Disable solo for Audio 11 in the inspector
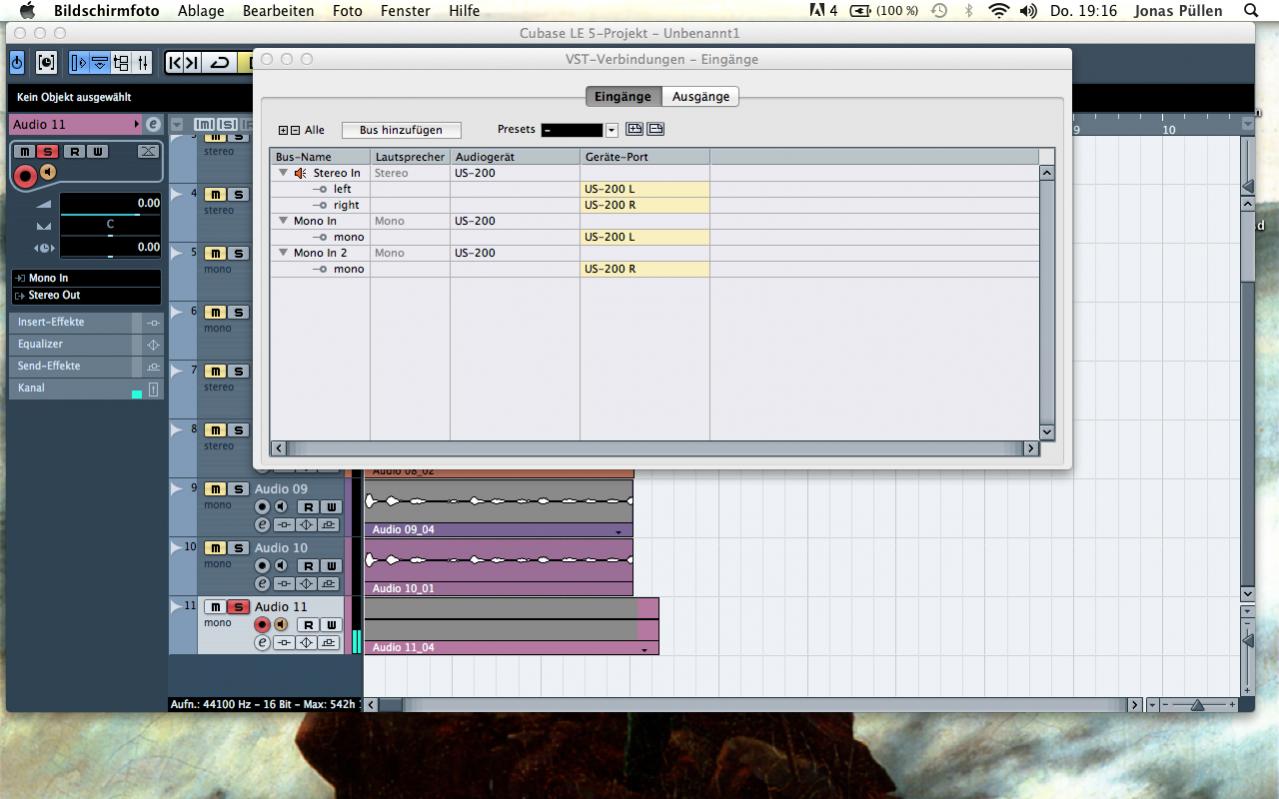This screenshot has height=799, width=1279. (x=48, y=151)
